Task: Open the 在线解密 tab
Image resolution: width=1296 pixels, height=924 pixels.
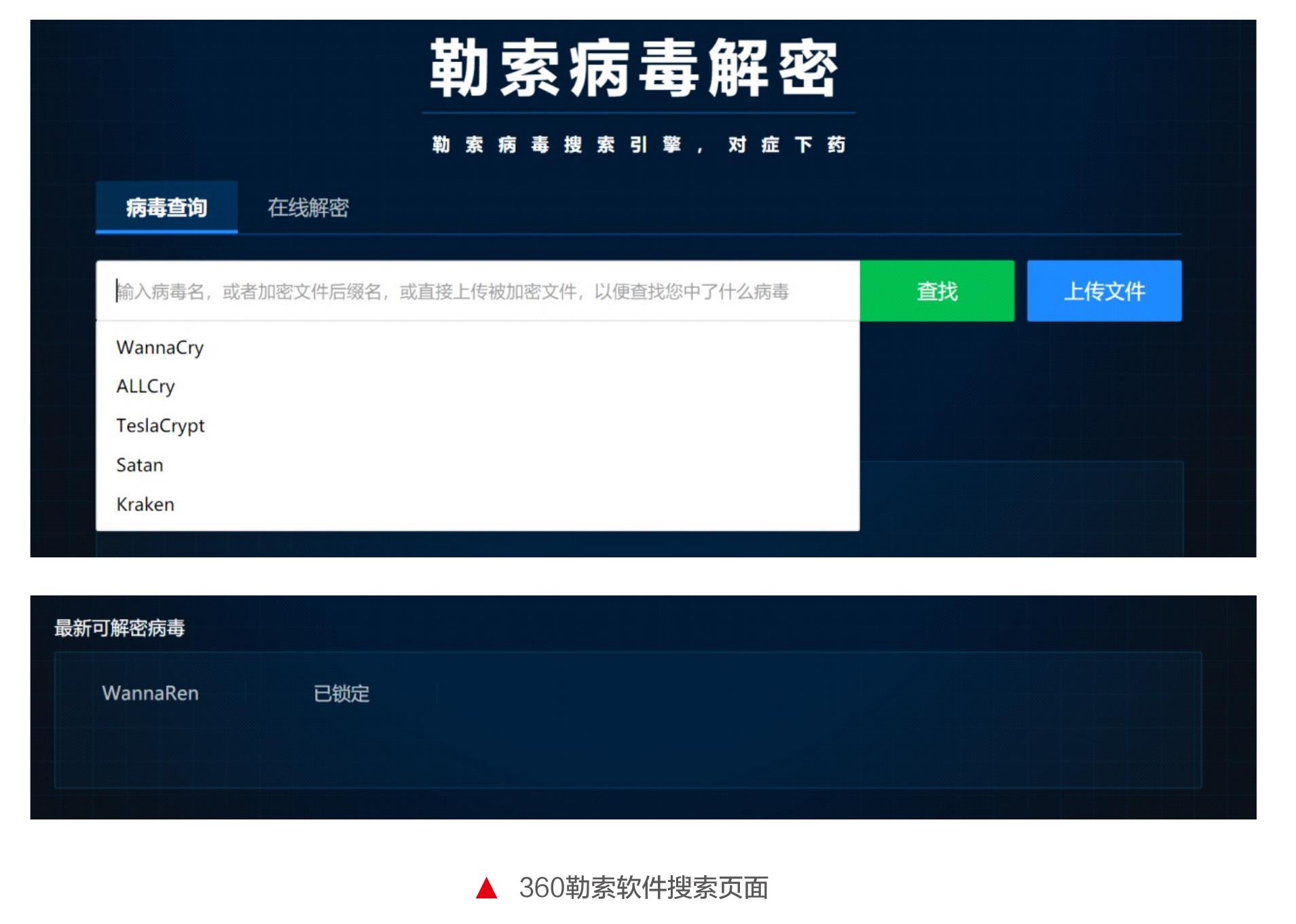Action: tap(308, 207)
